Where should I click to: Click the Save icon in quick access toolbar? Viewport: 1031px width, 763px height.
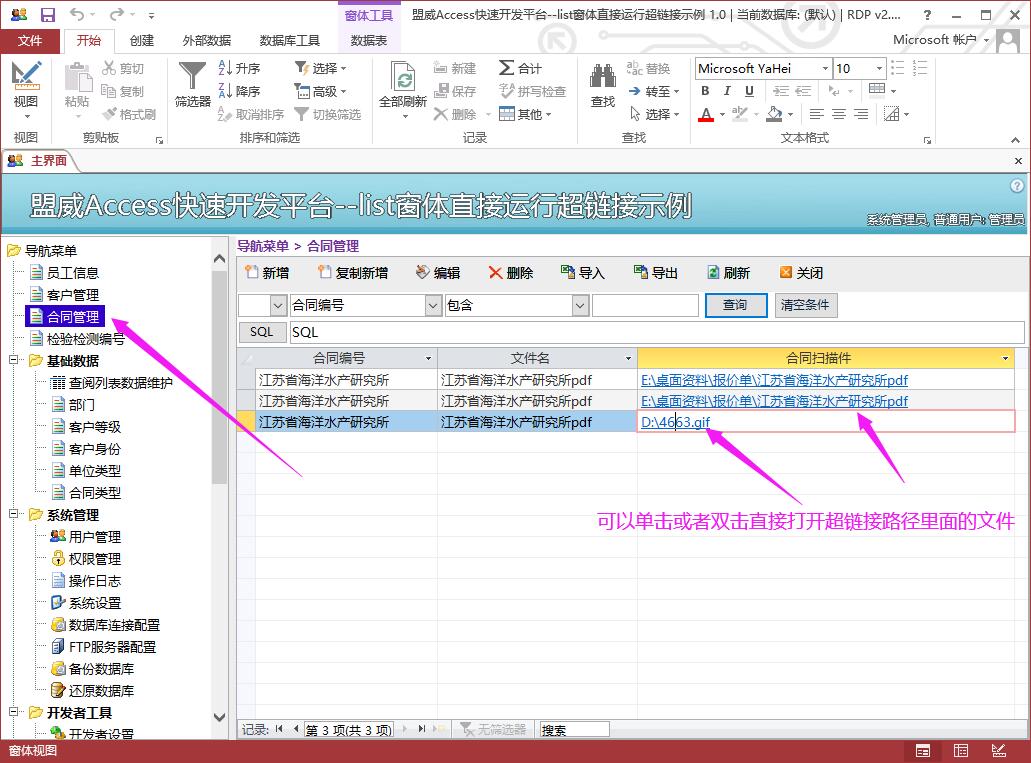click(47, 14)
